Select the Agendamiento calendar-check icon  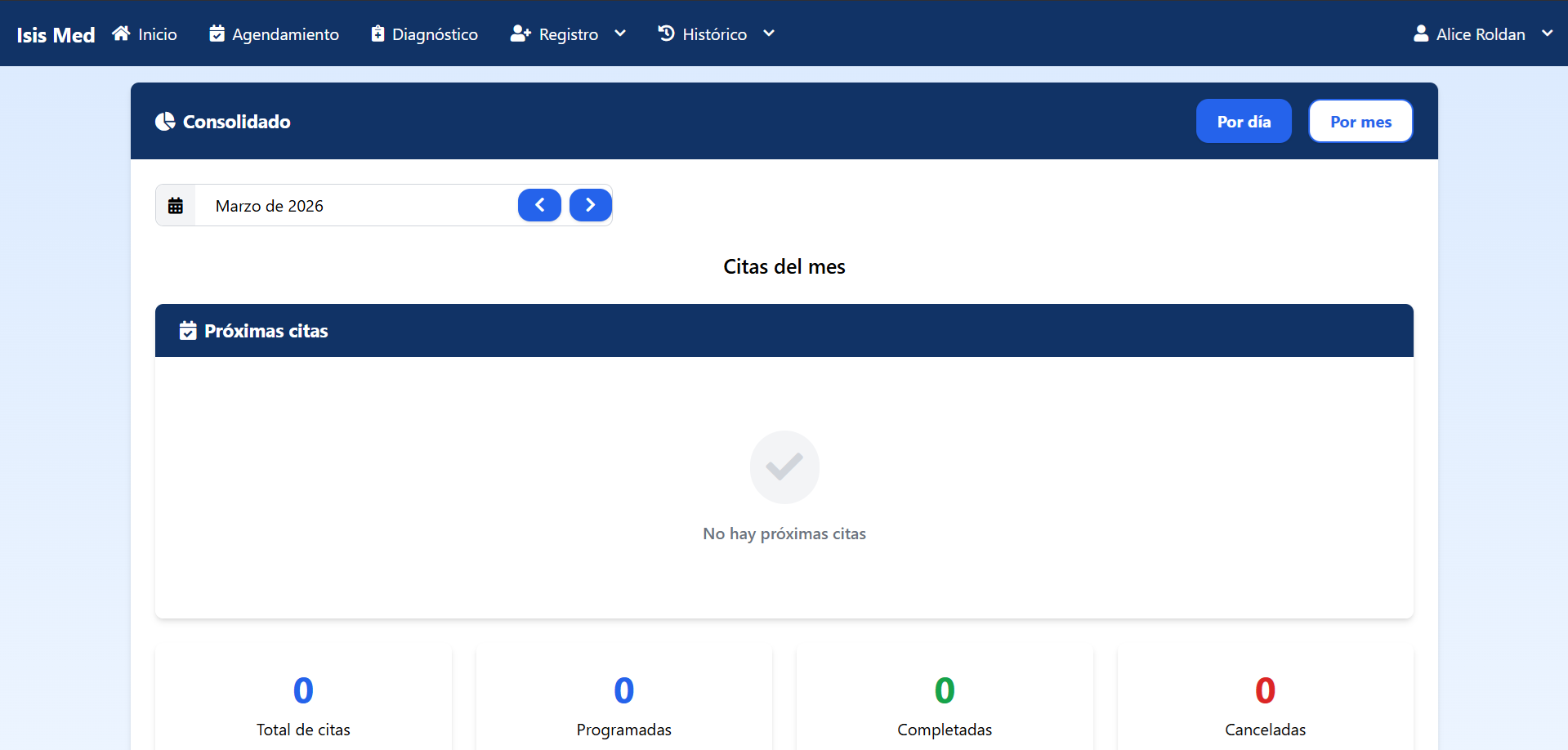pos(217,33)
